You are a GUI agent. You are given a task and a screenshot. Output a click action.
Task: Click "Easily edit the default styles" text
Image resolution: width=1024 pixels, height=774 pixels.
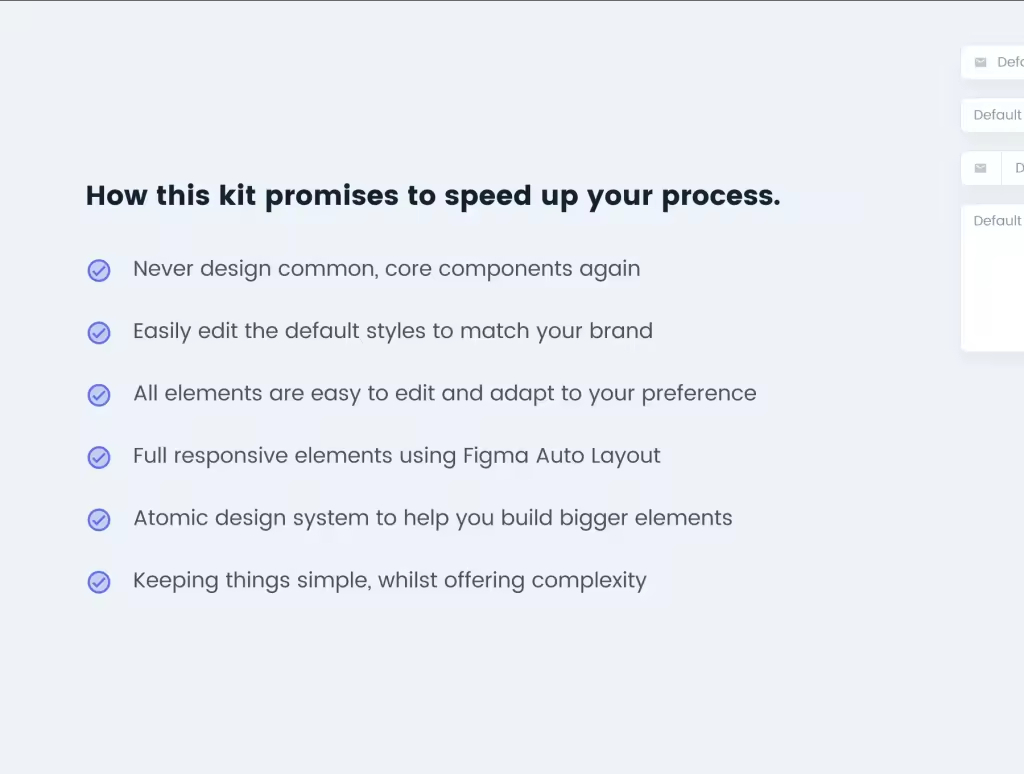click(x=392, y=331)
